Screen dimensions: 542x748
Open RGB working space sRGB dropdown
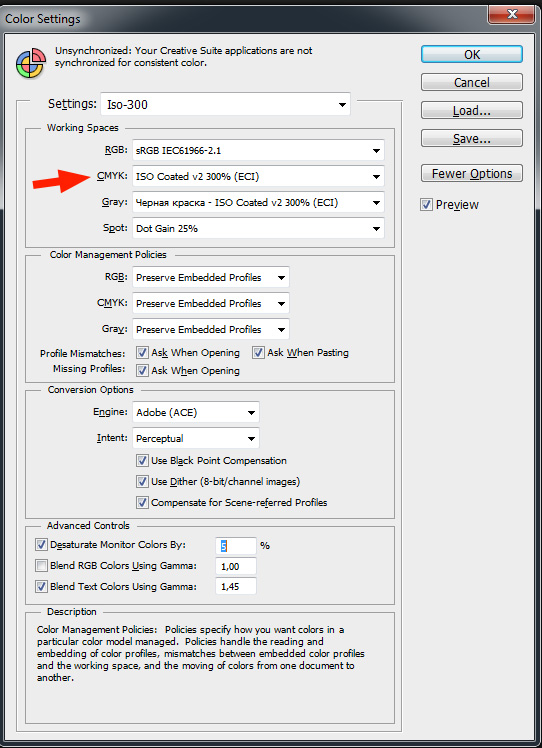coord(258,151)
